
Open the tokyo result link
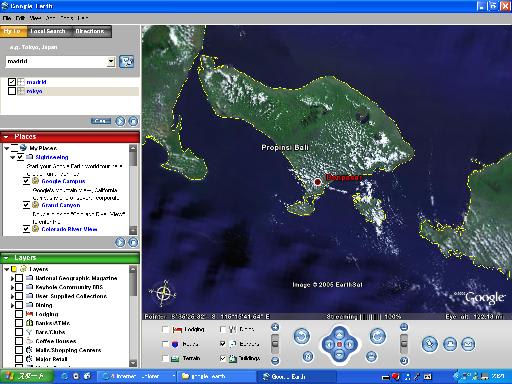pos(34,91)
